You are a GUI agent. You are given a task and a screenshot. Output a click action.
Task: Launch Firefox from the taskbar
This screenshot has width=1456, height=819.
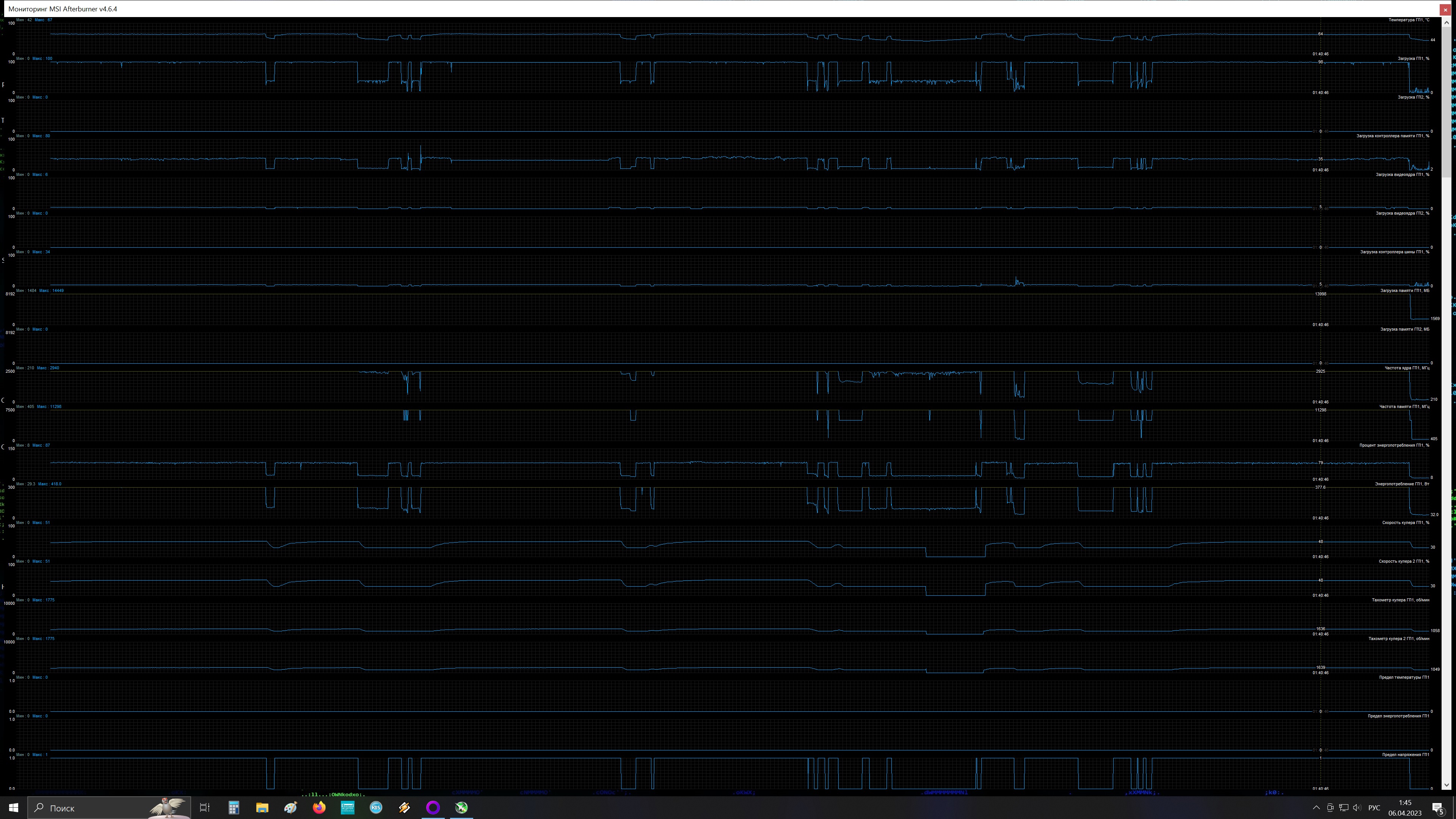pyautogui.click(x=319, y=808)
